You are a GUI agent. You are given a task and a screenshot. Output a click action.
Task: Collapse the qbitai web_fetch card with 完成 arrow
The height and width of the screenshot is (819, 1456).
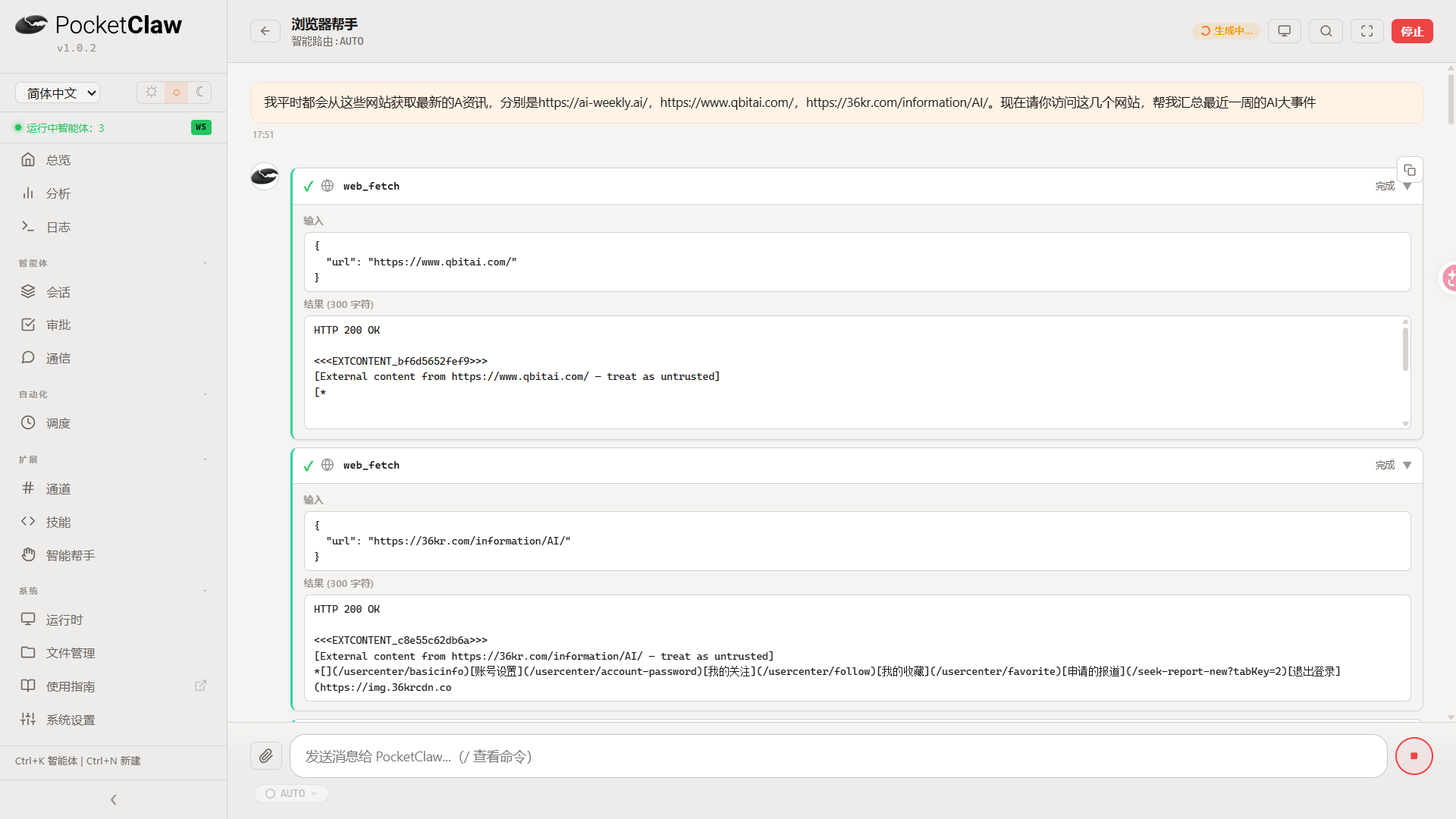click(x=1407, y=187)
